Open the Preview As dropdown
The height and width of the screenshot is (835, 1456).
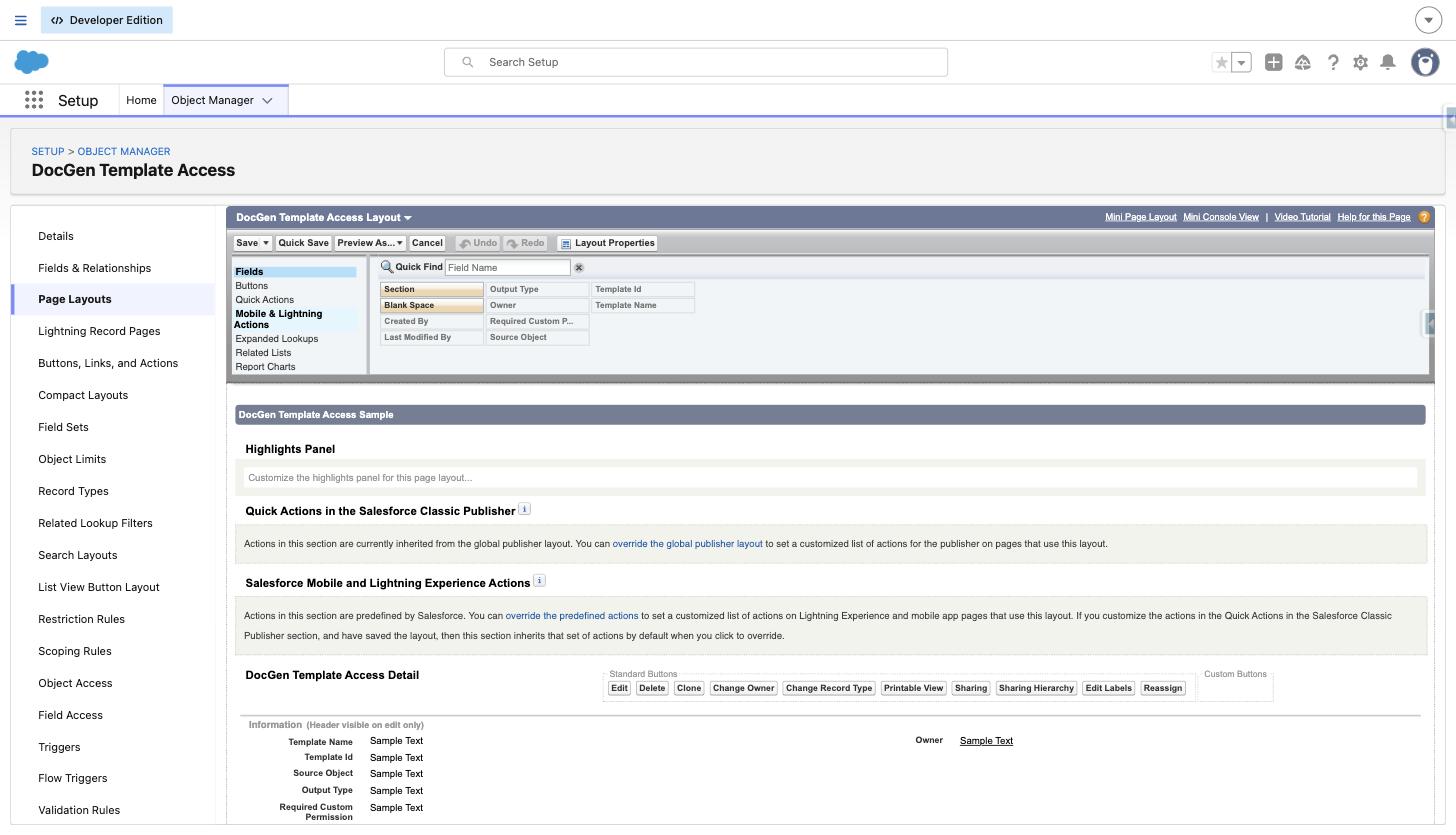coord(370,243)
